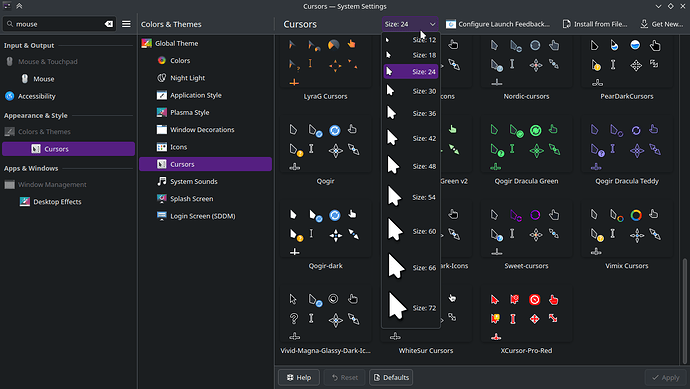
Task: Open Night Light settings icon
Action: coord(161,78)
